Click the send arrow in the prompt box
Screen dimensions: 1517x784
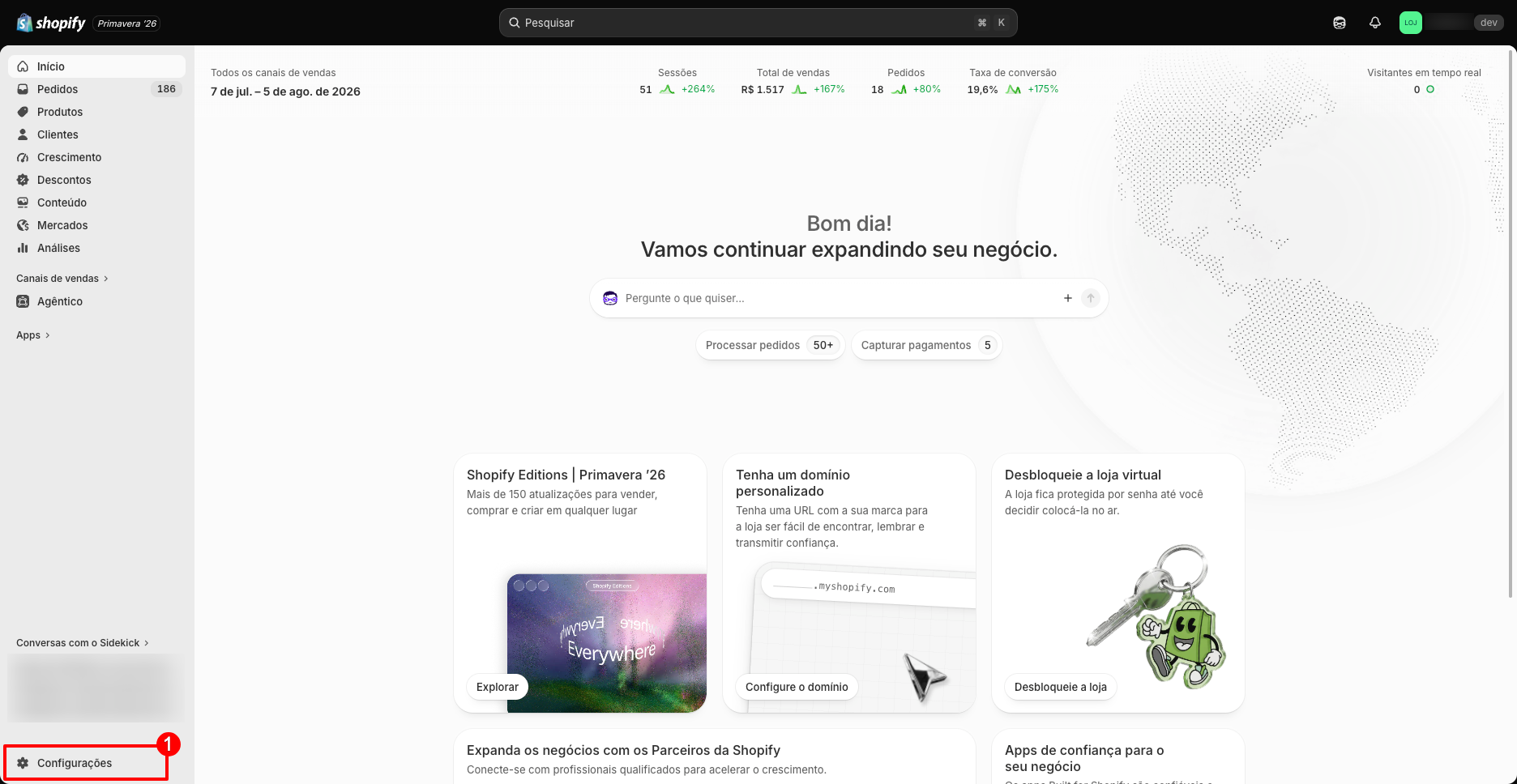tap(1091, 298)
